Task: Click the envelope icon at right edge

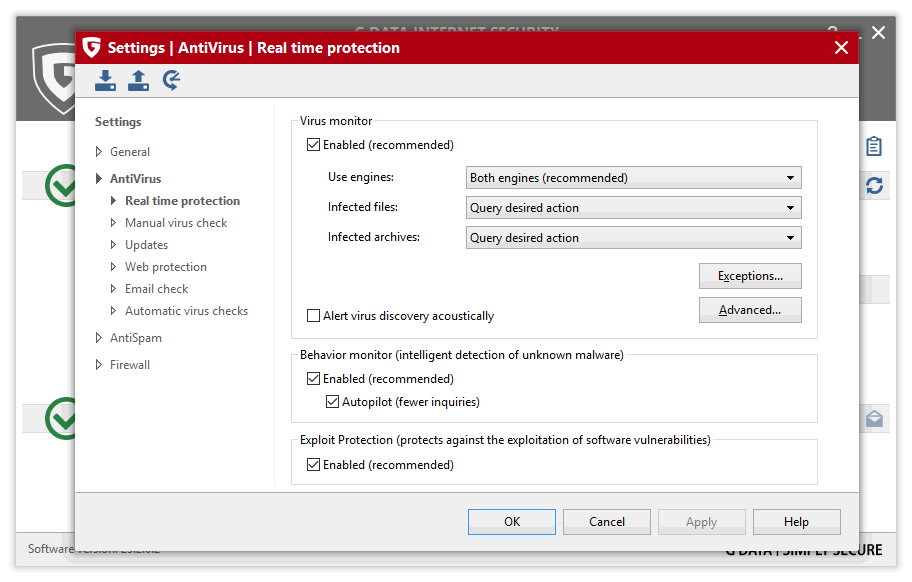Action: click(x=874, y=419)
